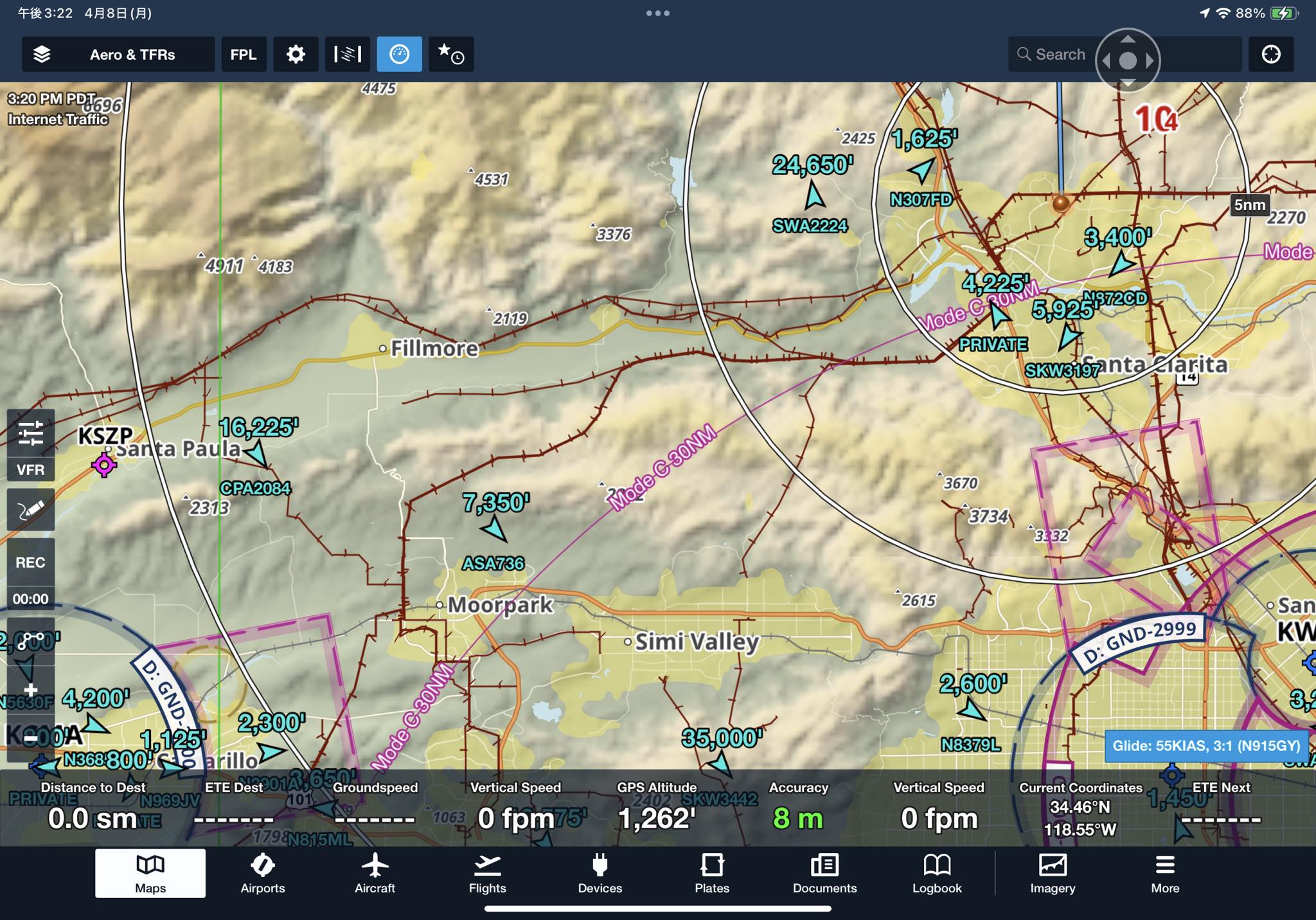Open the Aero & TFRs layer dropdown

click(x=118, y=55)
